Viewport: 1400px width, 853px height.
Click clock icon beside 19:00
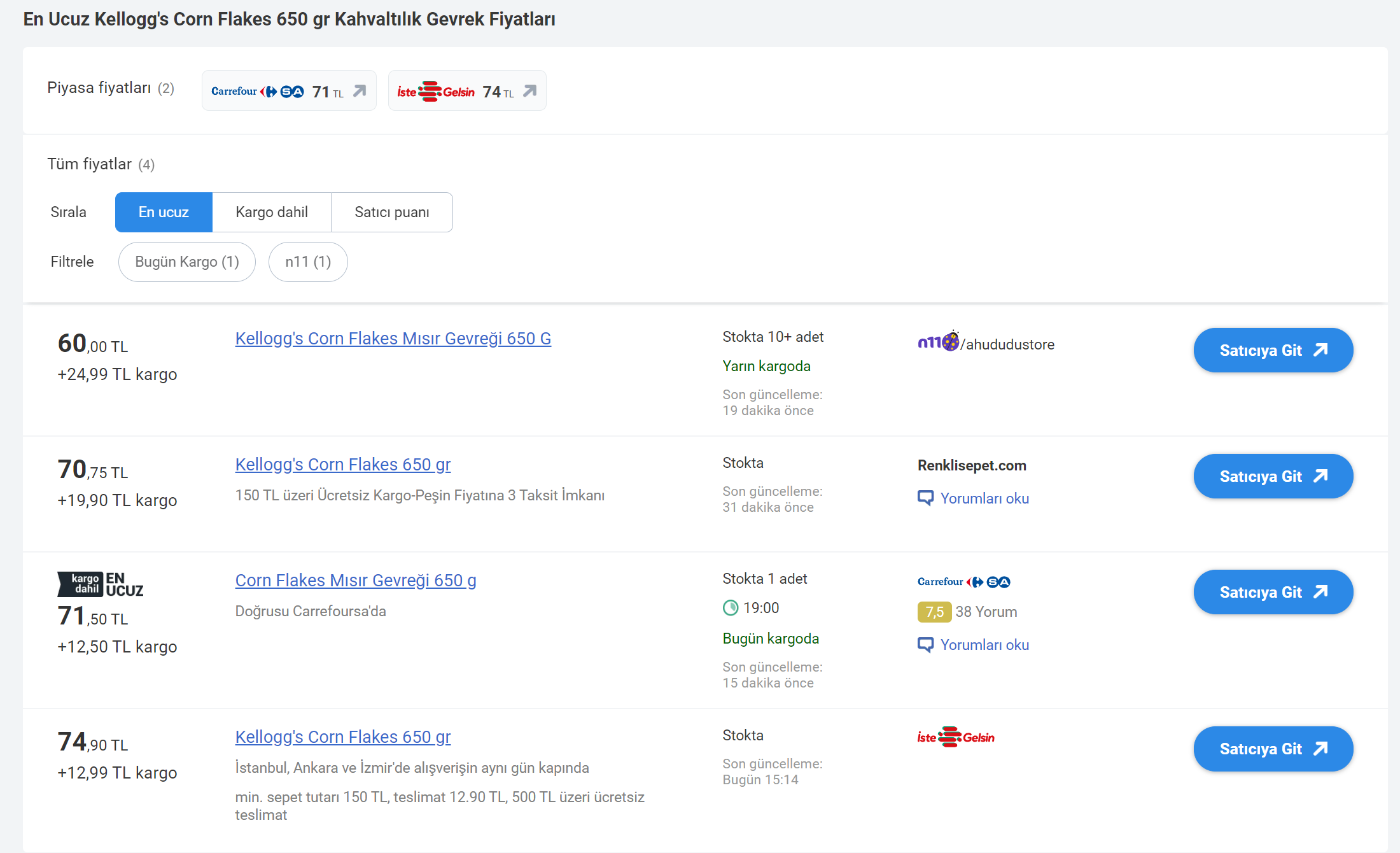(x=731, y=608)
